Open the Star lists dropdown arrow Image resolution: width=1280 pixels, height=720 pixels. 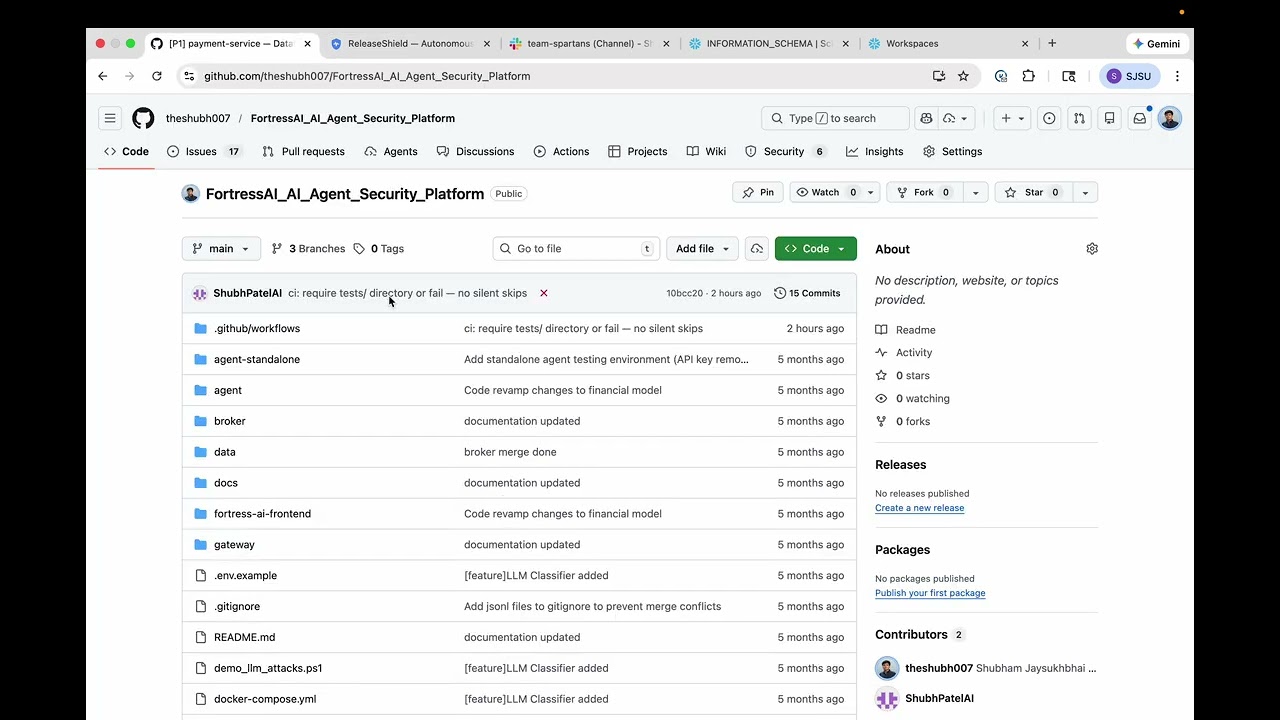(x=1085, y=192)
